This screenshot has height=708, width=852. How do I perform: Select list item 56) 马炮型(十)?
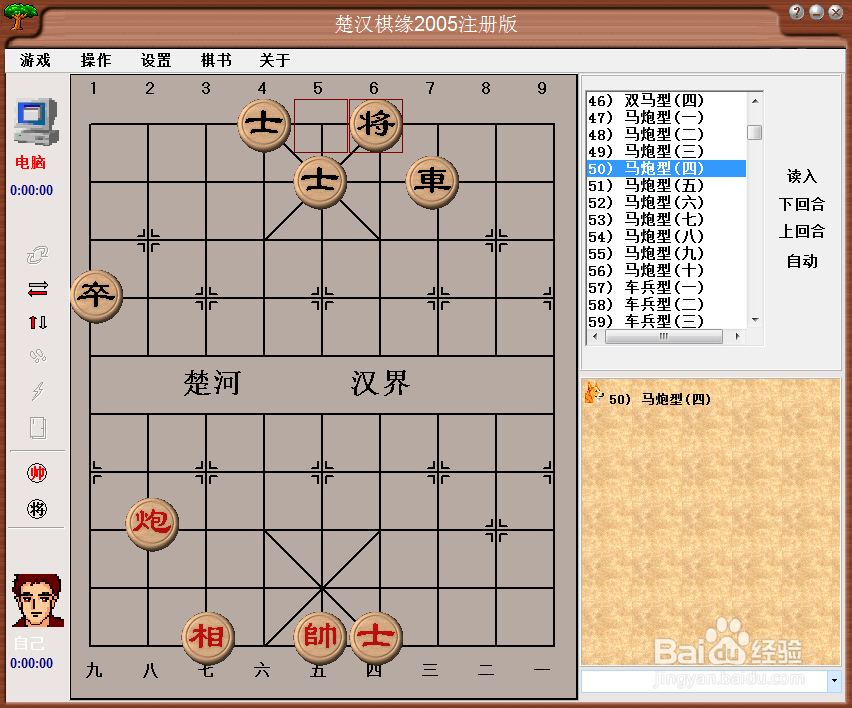667,270
